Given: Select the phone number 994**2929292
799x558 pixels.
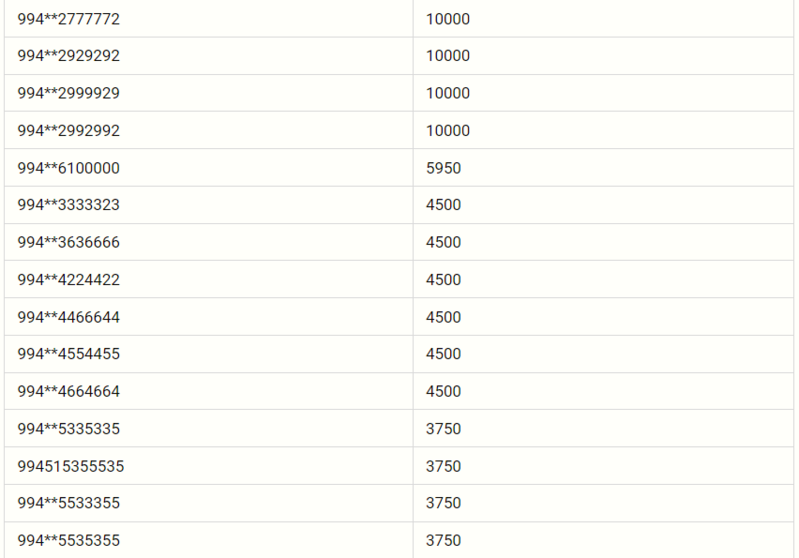Looking at the screenshot, I should tap(68, 56).
